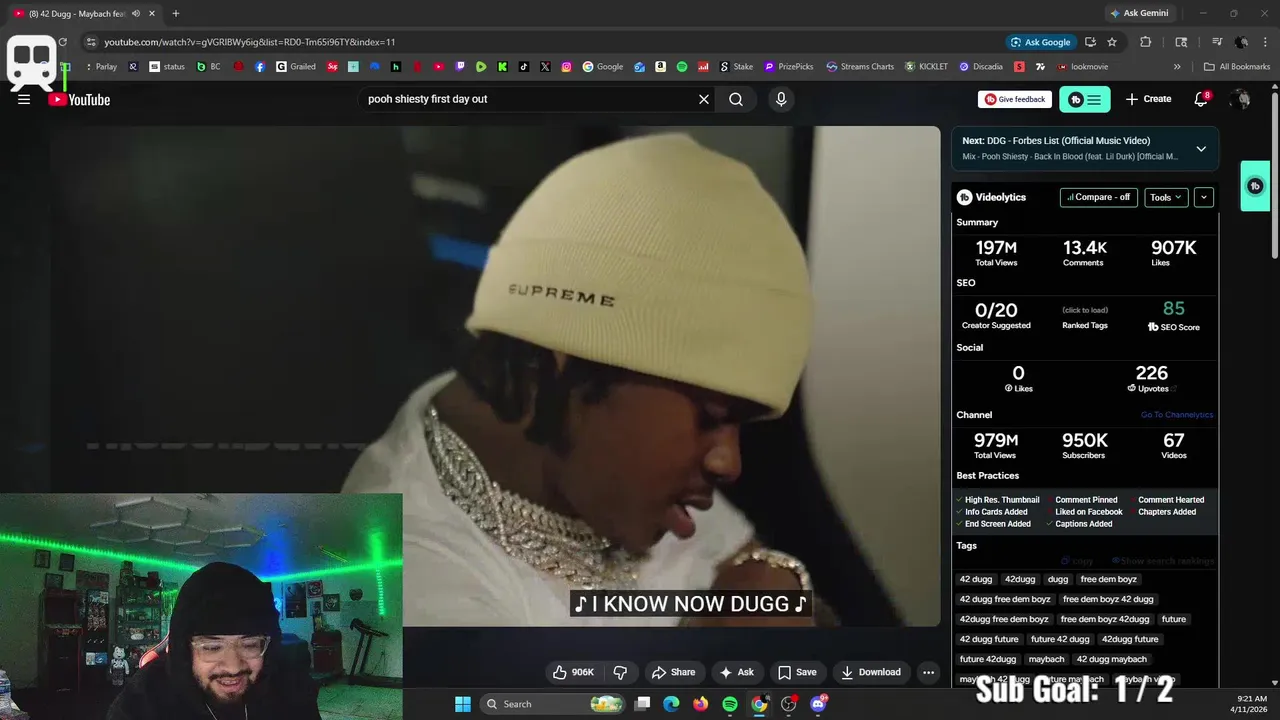Dislike the video with thumbs down
The width and height of the screenshot is (1280, 720).
pos(620,672)
